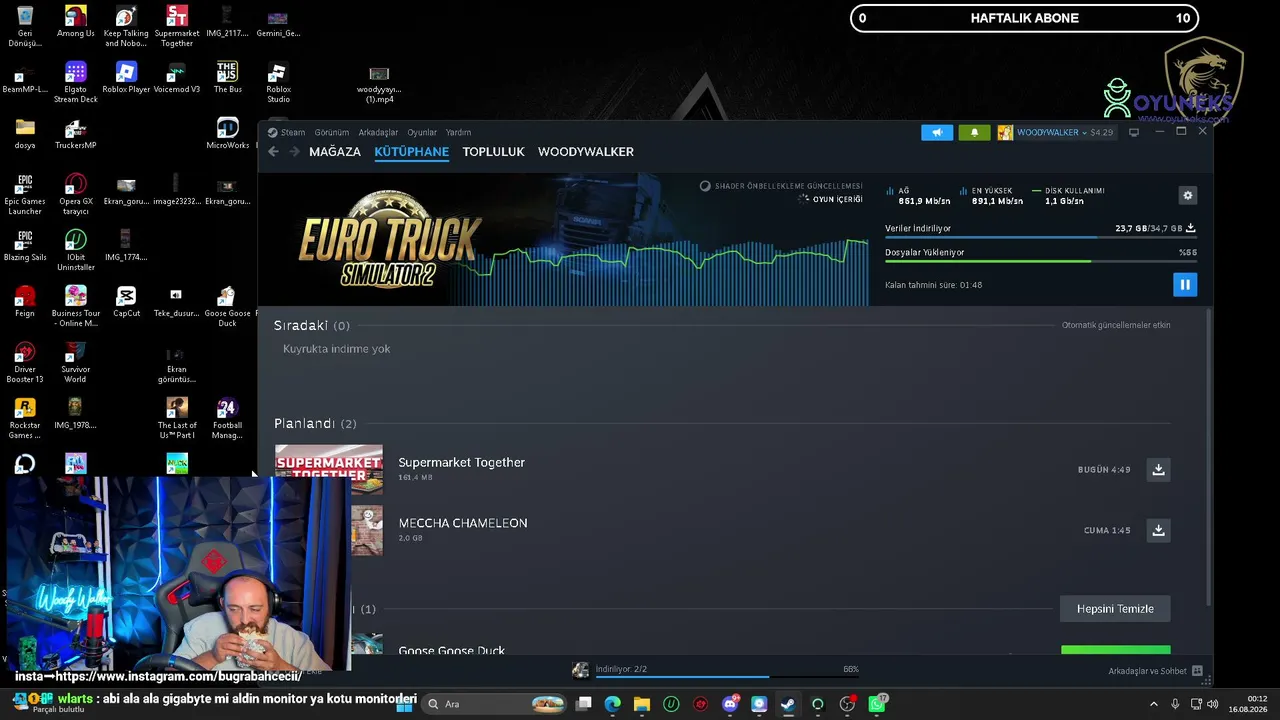This screenshot has width=1280, height=720.
Task: Click the WOODYWALKER profile avatar
Action: 1005,132
